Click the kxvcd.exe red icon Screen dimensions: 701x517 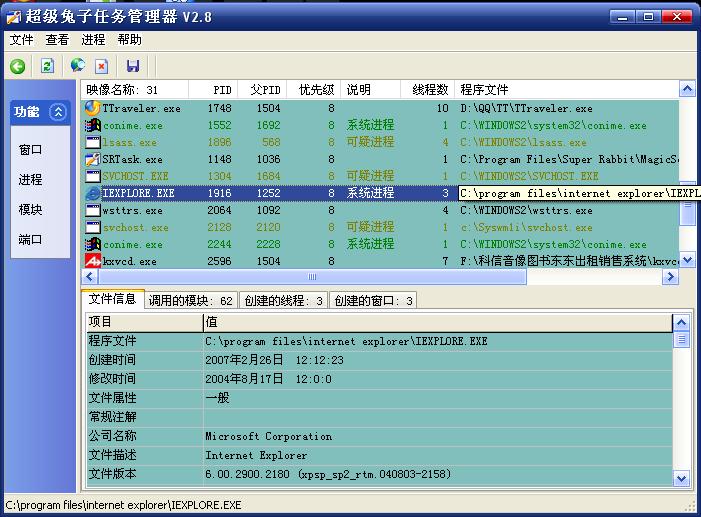[x=93, y=261]
